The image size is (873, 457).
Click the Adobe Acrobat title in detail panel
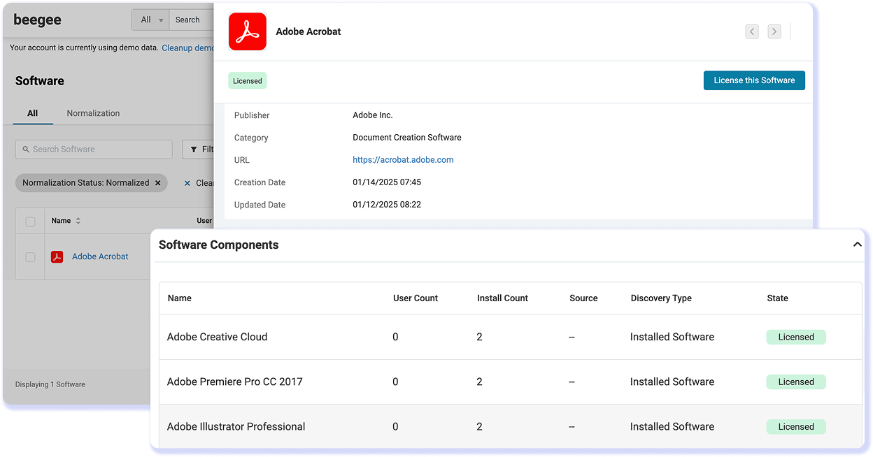[x=308, y=32]
